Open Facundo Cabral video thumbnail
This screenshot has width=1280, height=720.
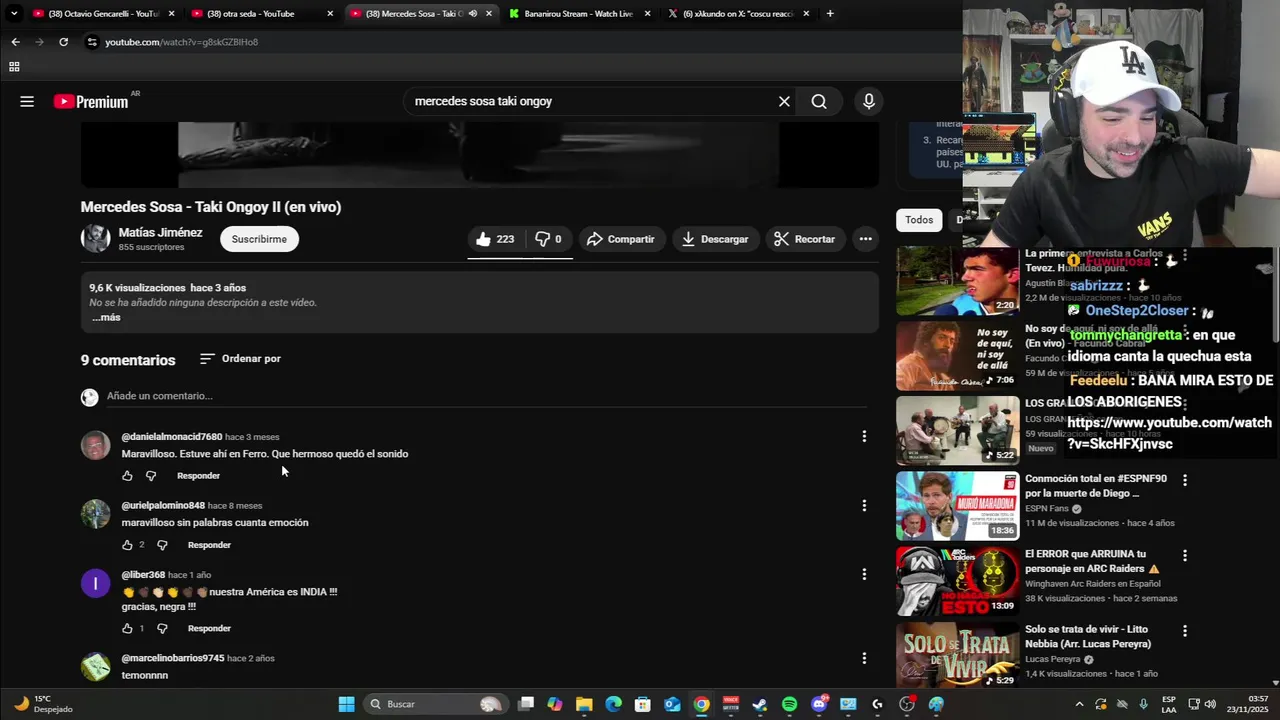958,356
